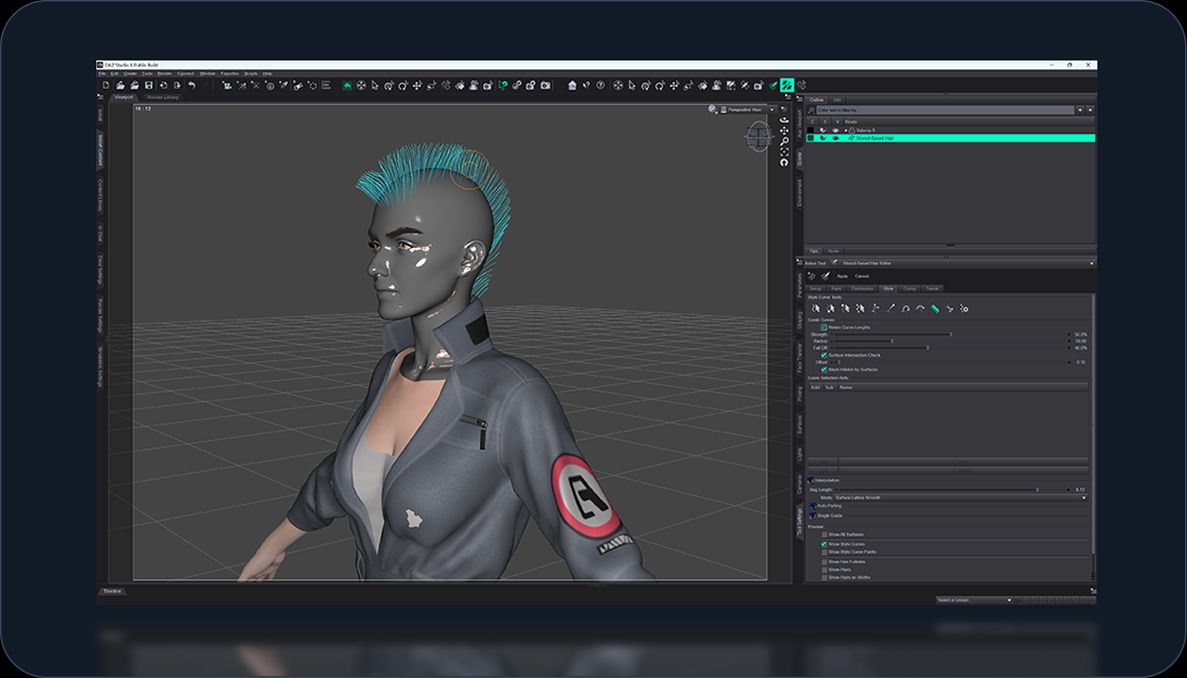Click the Sub button in Curve Selection Sets
The width and height of the screenshot is (1187, 678).
(830, 387)
